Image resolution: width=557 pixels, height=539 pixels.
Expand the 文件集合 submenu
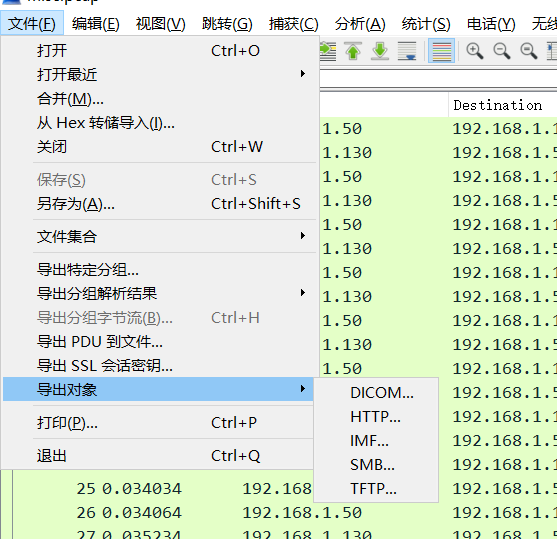click(159, 236)
